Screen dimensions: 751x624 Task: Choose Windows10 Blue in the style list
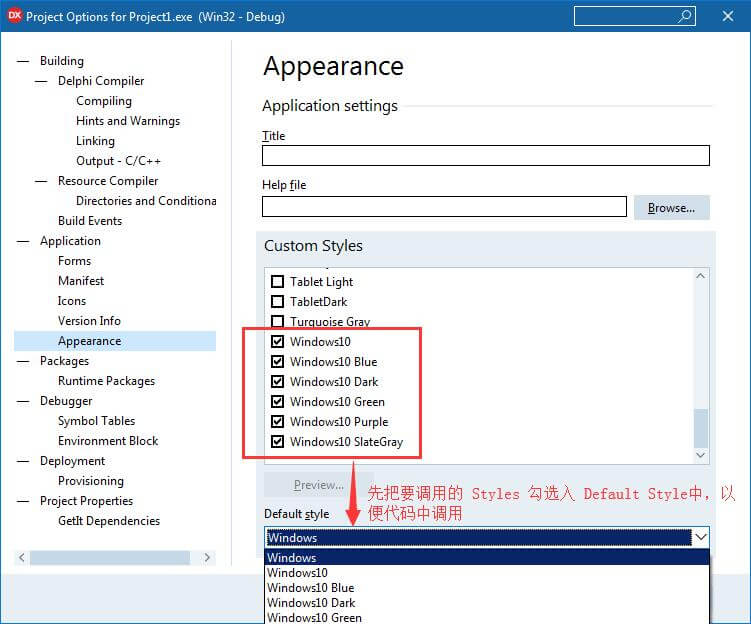[310, 588]
